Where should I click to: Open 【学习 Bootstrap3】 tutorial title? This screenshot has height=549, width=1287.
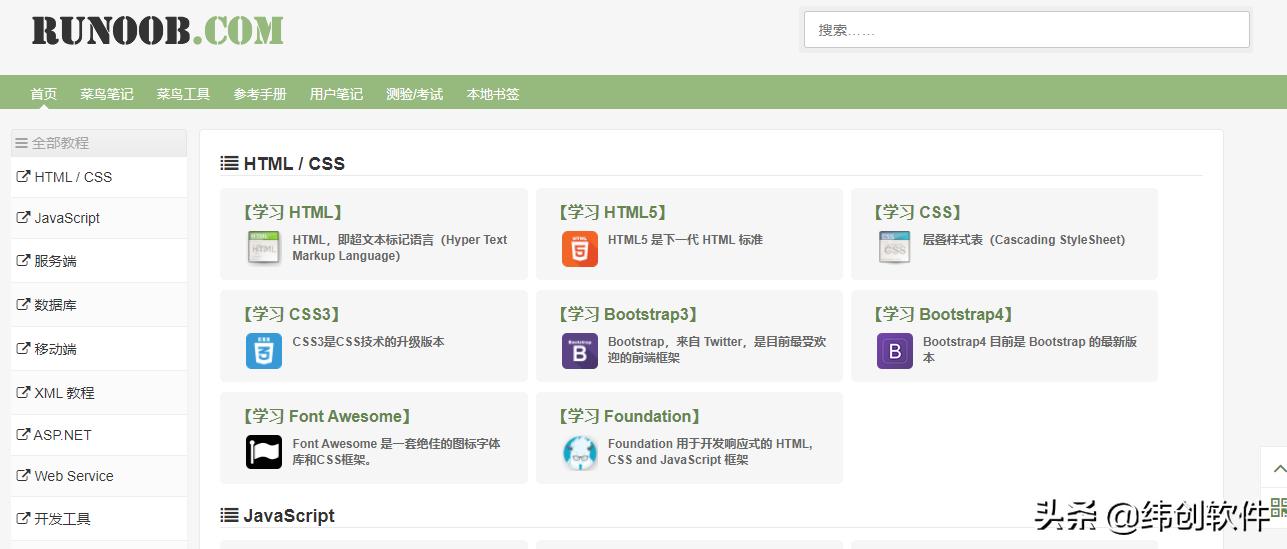coord(629,314)
